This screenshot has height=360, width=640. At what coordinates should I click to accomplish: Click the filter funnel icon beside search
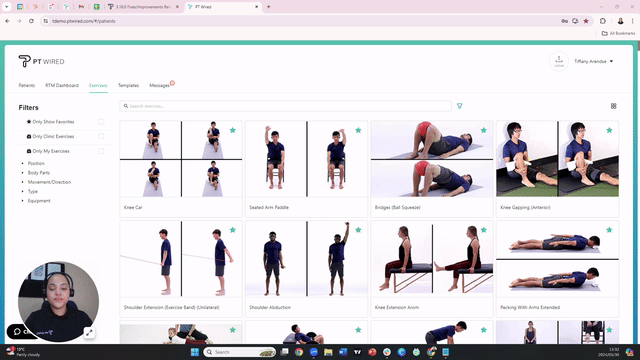(x=459, y=106)
